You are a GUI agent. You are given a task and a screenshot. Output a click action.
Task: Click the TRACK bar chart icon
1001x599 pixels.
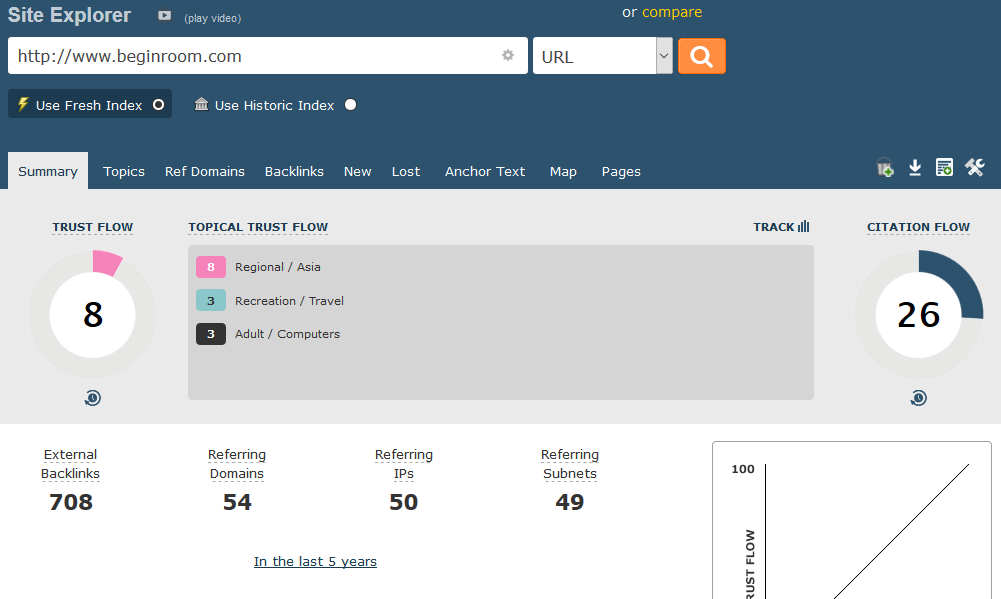click(804, 226)
